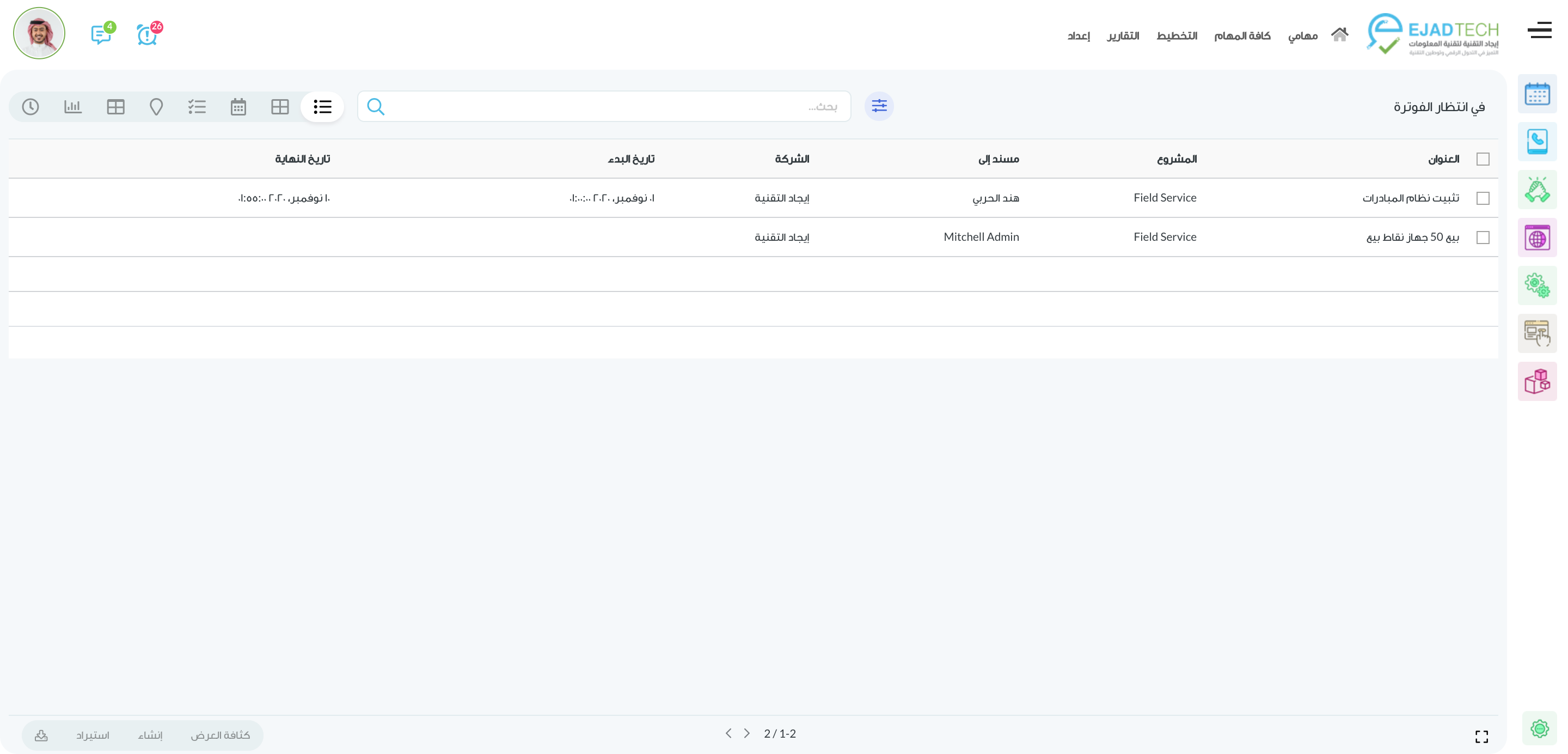1568x754 pixels.
Task: Open the activity clock view
Action: (30, 107)
